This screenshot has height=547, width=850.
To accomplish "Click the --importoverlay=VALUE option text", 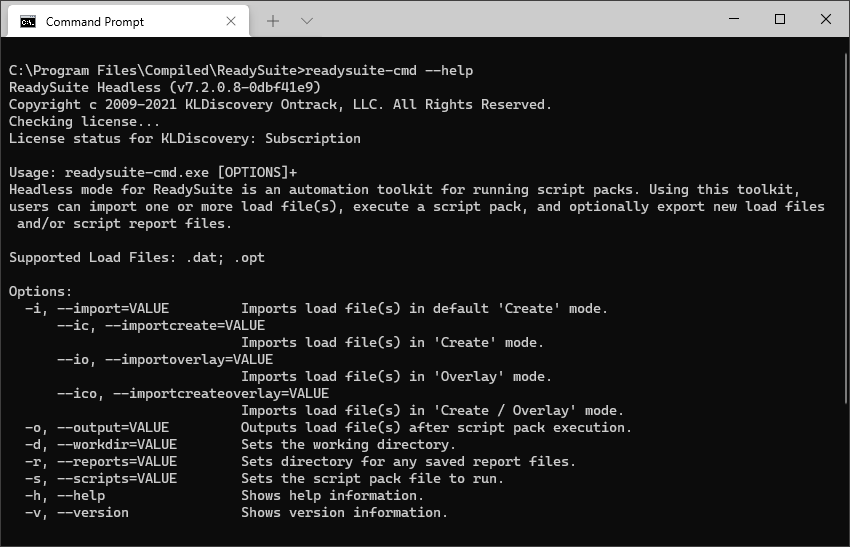I will point(165,360).
